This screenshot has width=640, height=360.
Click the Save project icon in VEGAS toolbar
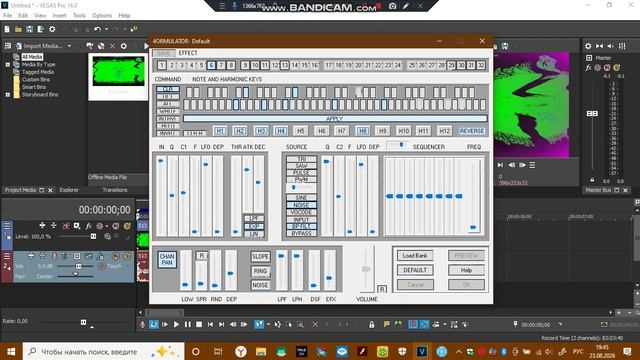(x=29, y=29)
